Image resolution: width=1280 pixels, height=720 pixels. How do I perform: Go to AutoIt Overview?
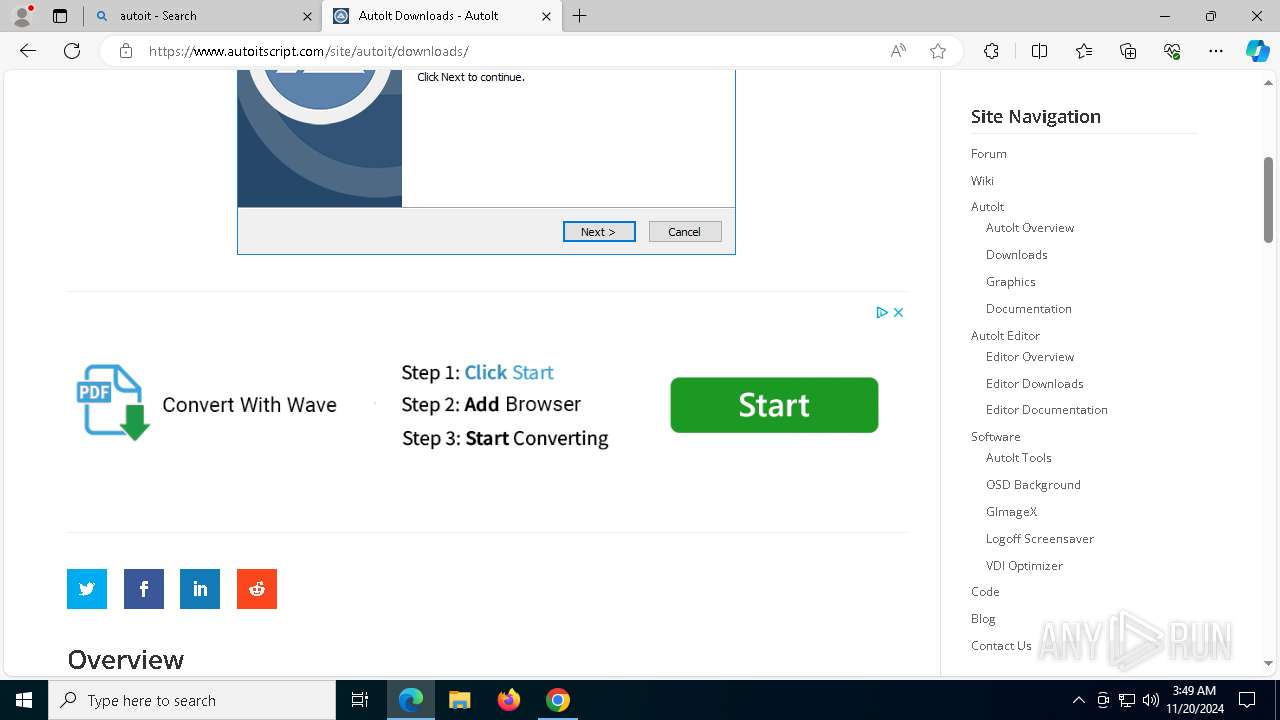coord(1030,227)
